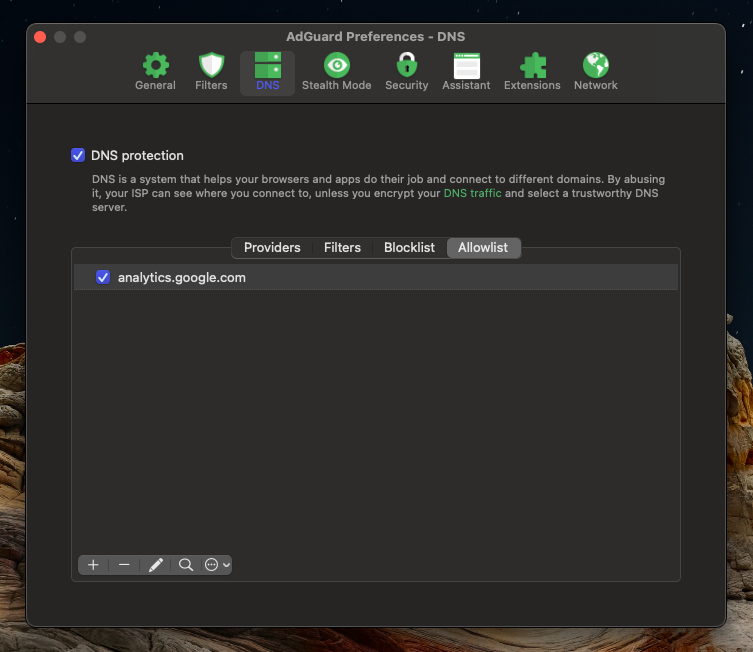Open the General preferences gear icon
753x652 pixels.
[155, 66]
